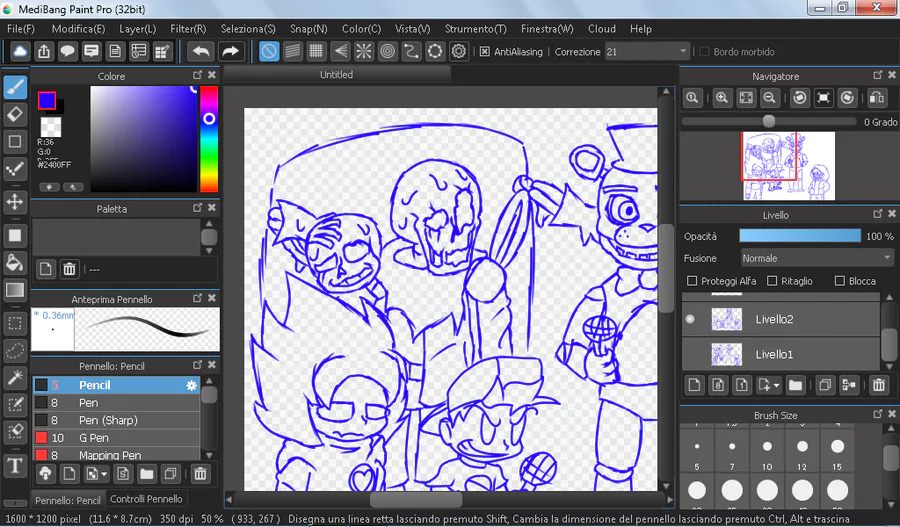900x527 pixels.
Task: Expand the add-layer dropdown arrow in Livello
Action: pos(777,385)
